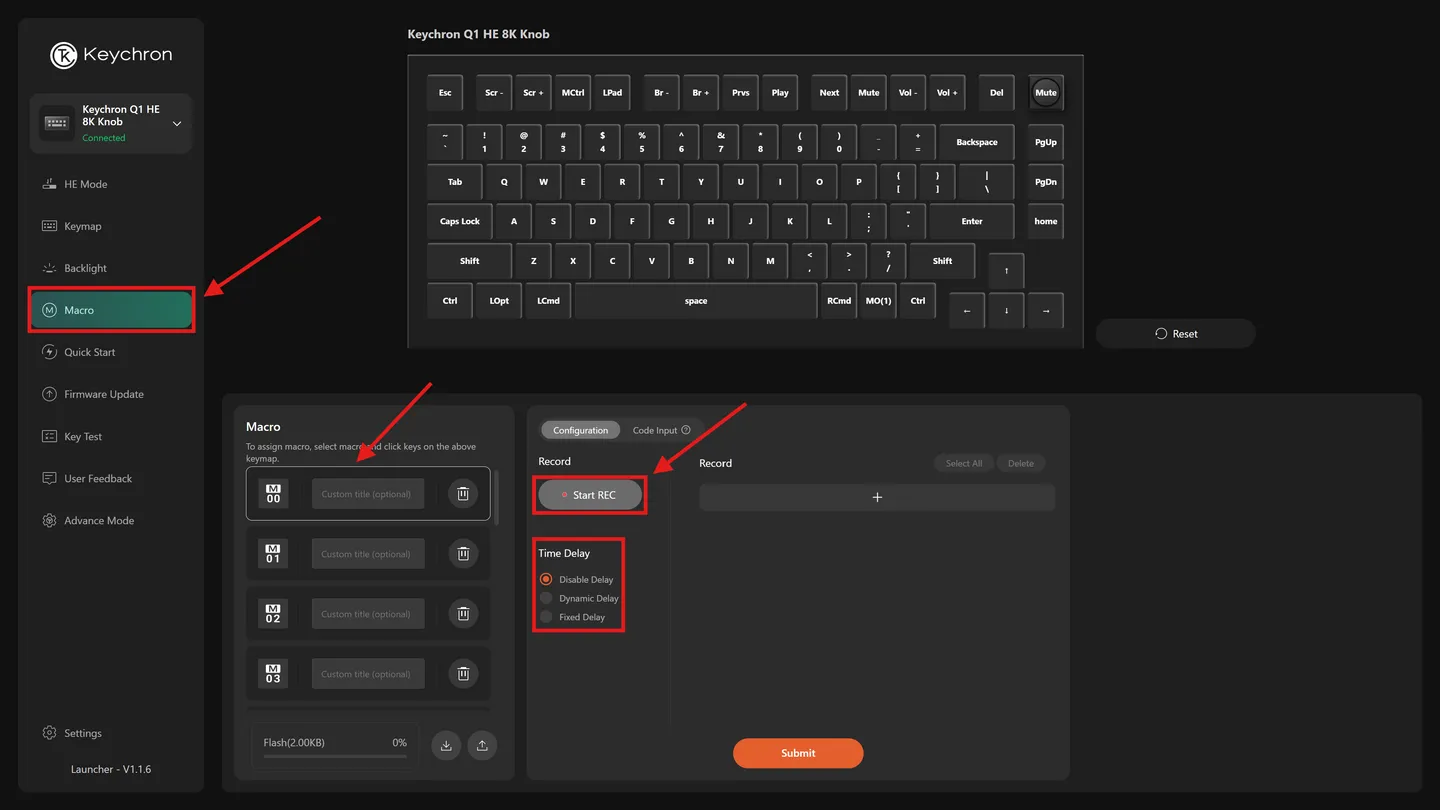Select the Mute knob on the keymap
This screenshot has width=1440, height=810.
[x=1046, y=92]
